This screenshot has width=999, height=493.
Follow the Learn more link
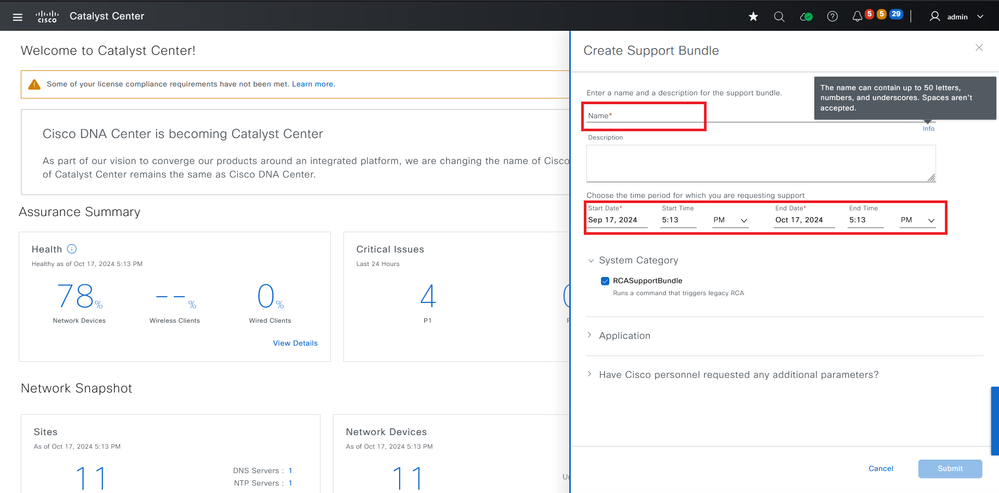click(313, 84)
